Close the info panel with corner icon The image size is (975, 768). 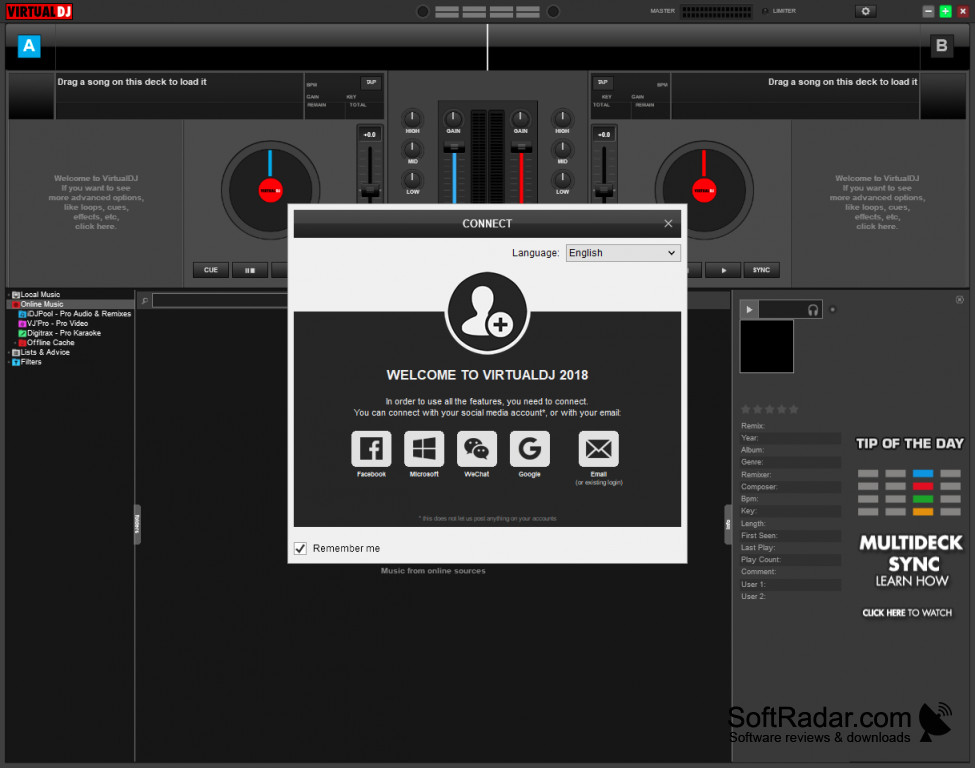click(959, 300)
